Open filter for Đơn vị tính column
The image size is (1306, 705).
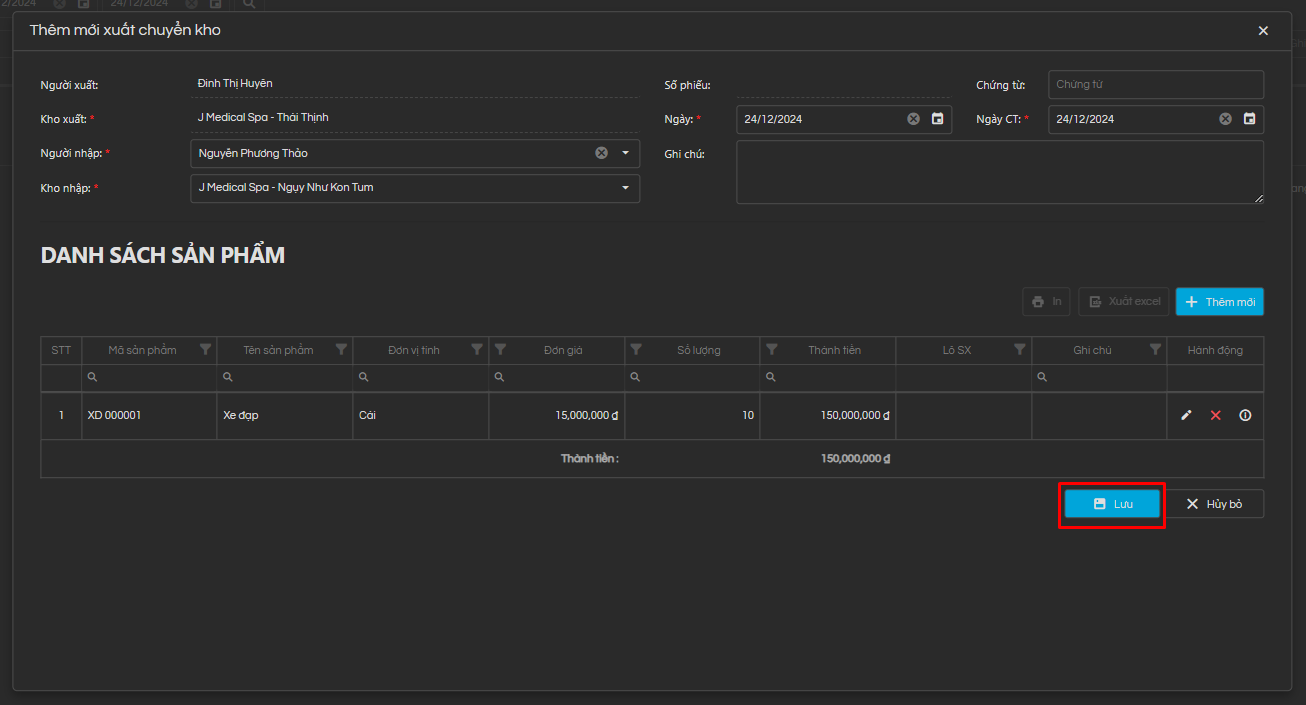coord(477,350)
